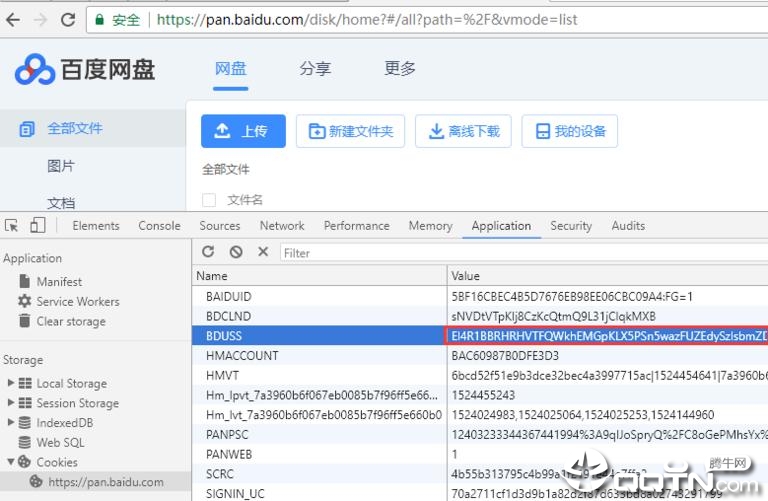Select https://pan.baidu.com under Cookies
Screen dimensions: 768x501
tap(106, 482)
